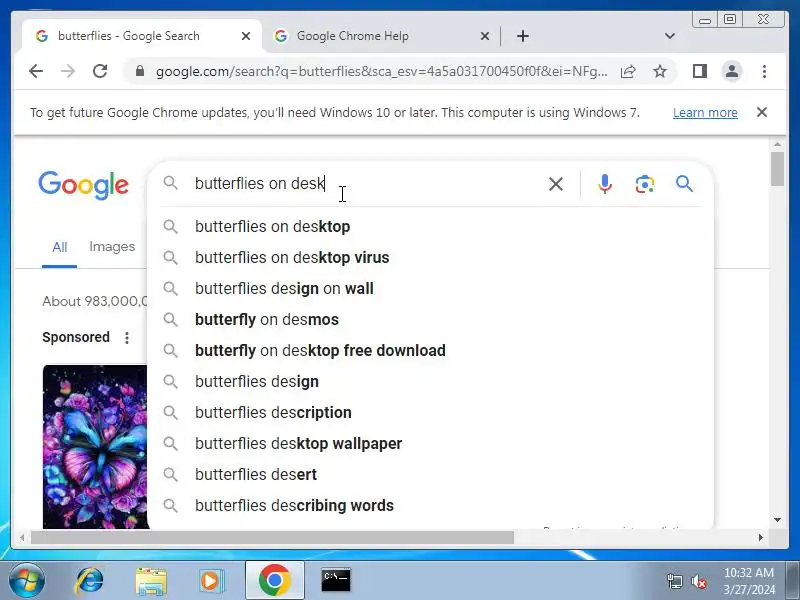800x600 pixels.
Task: Choose suggestion butterflies on desktop
Action: 430,227
